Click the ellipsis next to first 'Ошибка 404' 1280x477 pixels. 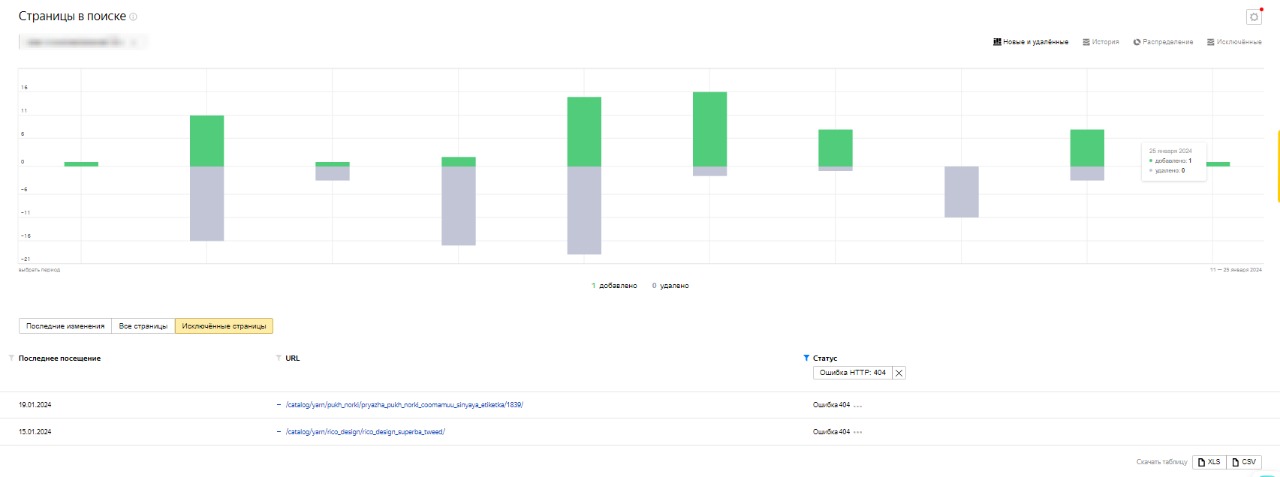pyautogui.click(x=858, y=405)
